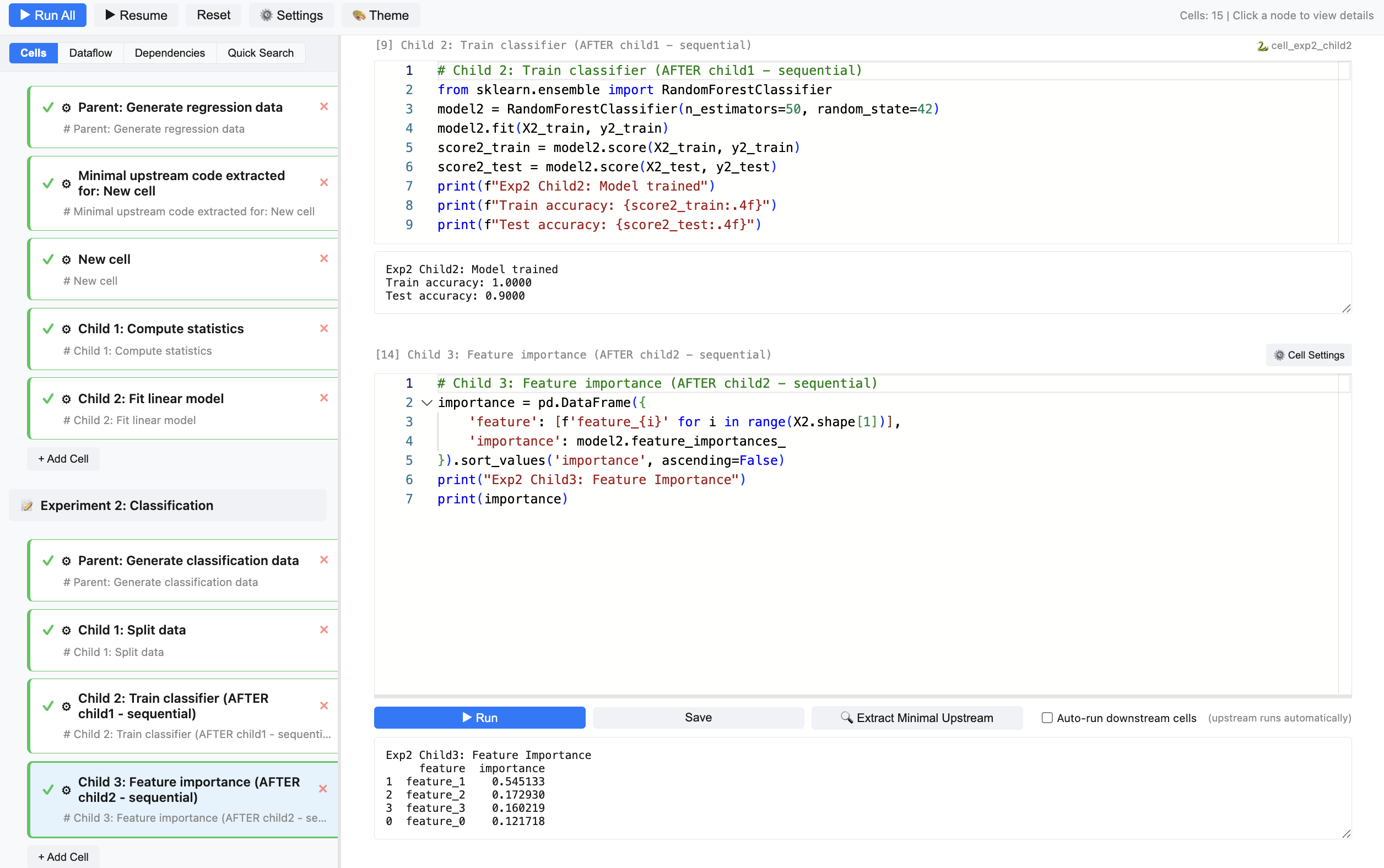Remove the Child 2: Fit linear model cell
1384x868 pixels.
pos(324,398)
